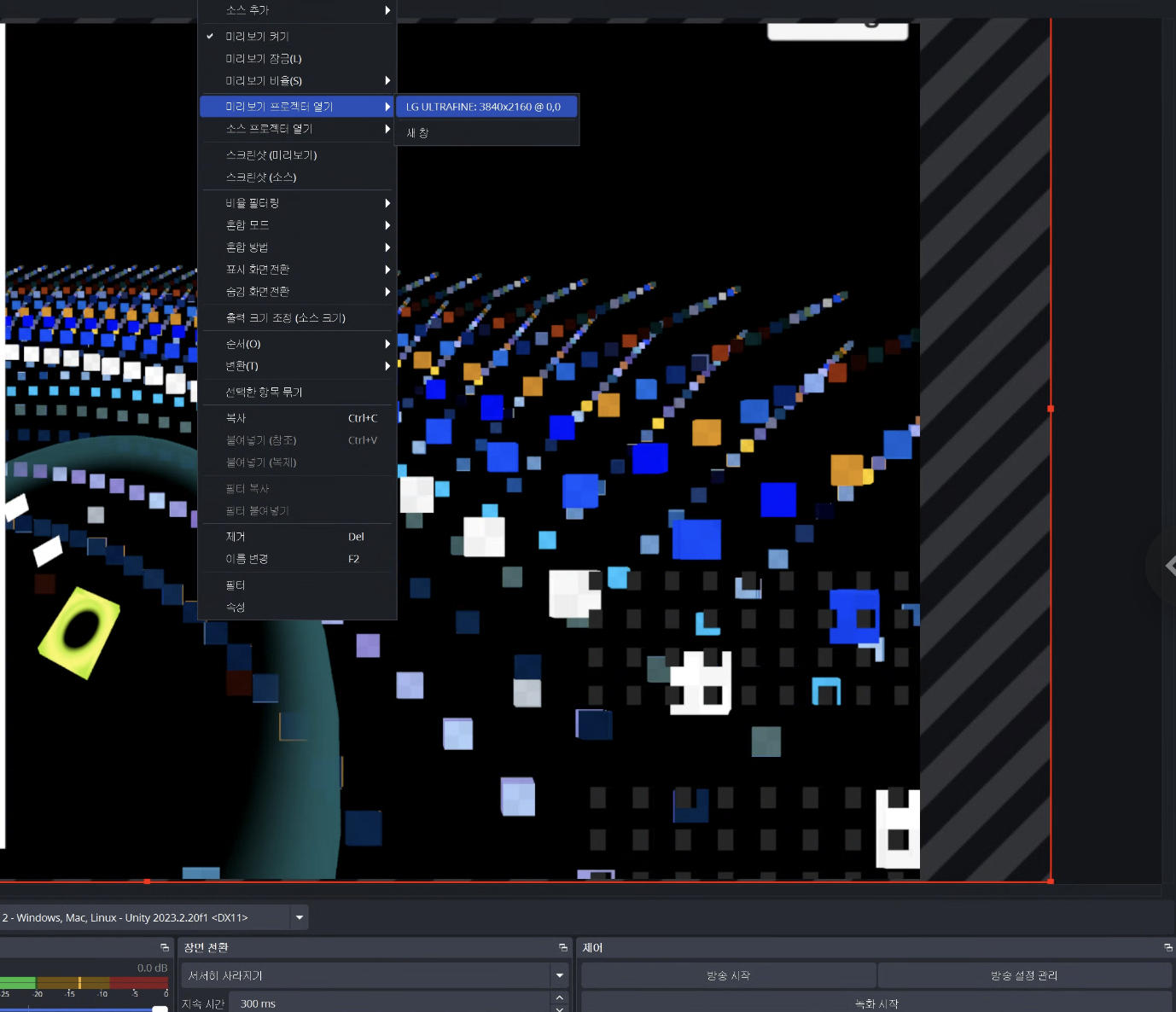Open 순서(O) submenu
Screen dimensions: 1176x1012
(297, 344)
